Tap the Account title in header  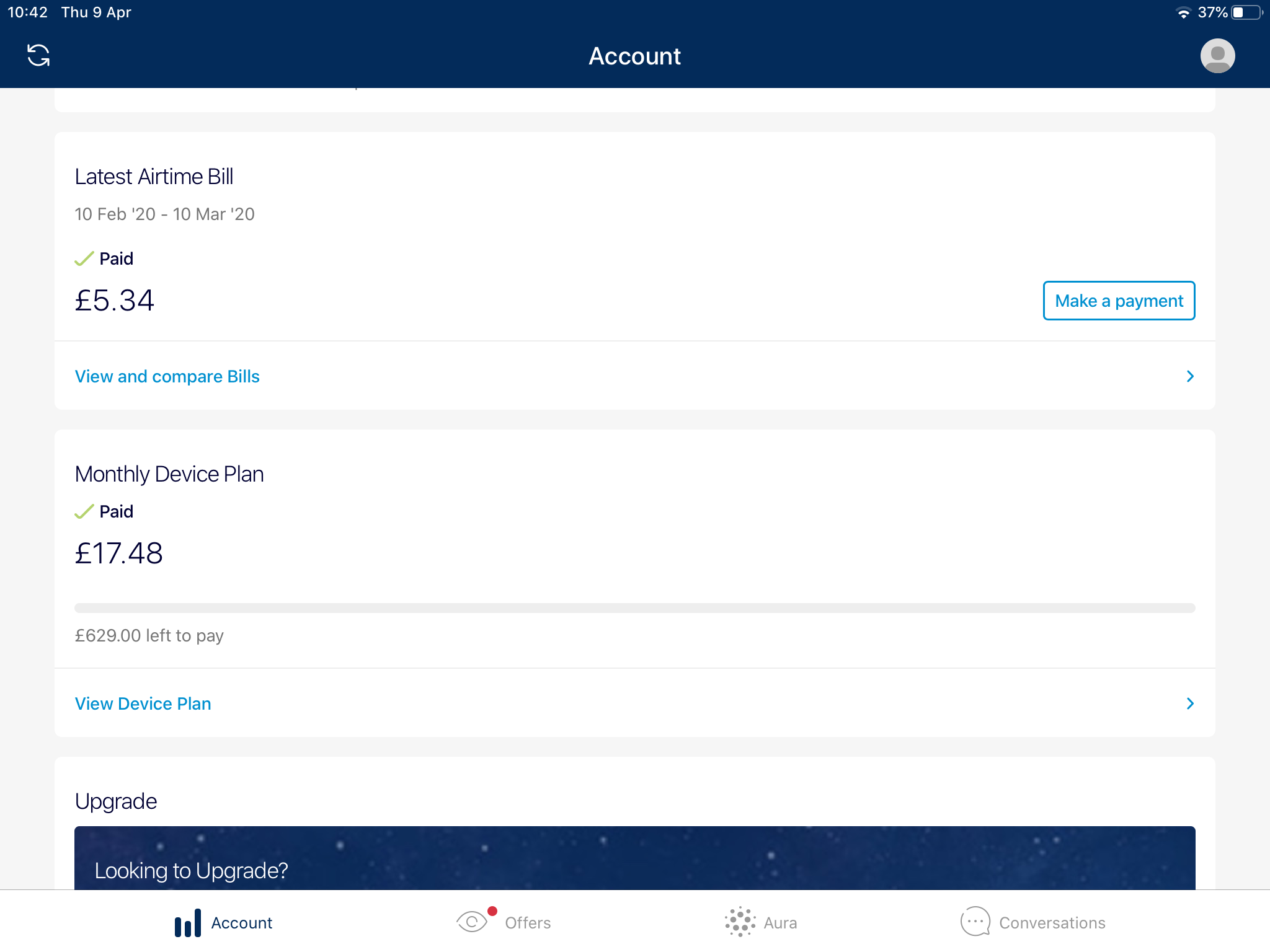(635, 56)
